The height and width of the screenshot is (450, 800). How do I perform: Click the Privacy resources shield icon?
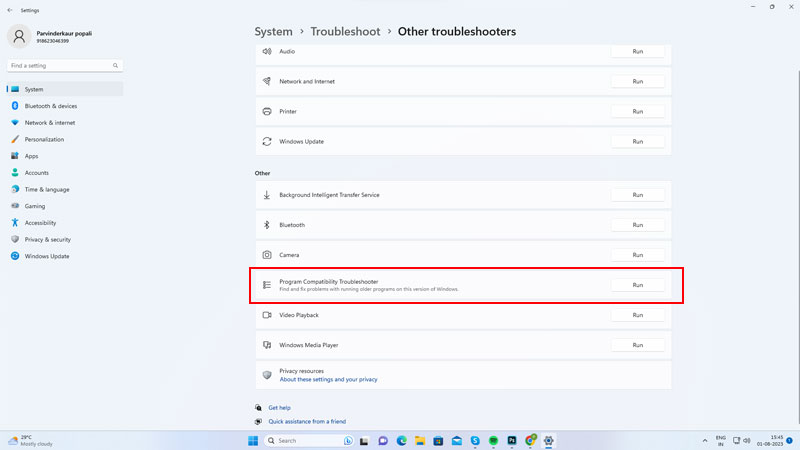[x=267, y=375]
